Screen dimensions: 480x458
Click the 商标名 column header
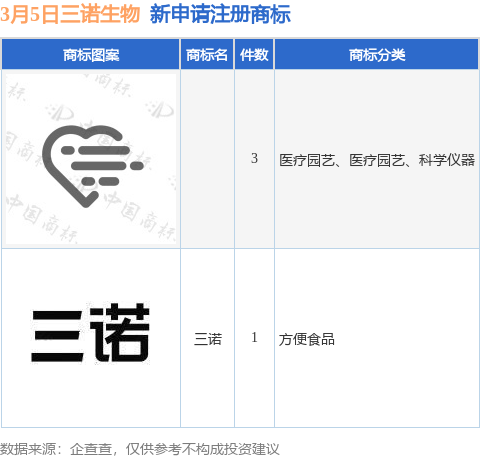207,55
